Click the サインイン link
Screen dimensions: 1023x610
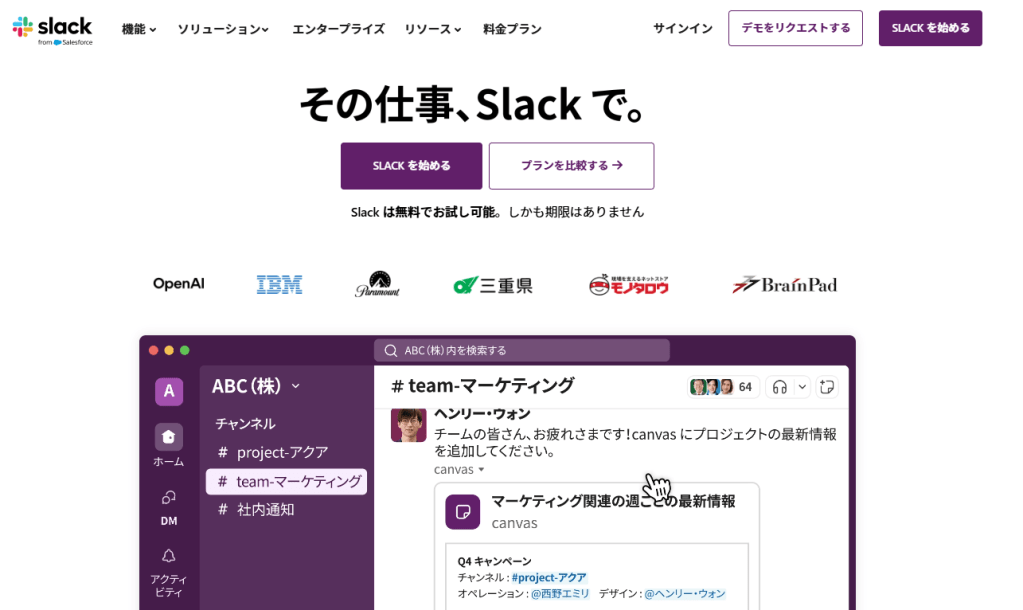click(x=682, y=28)
